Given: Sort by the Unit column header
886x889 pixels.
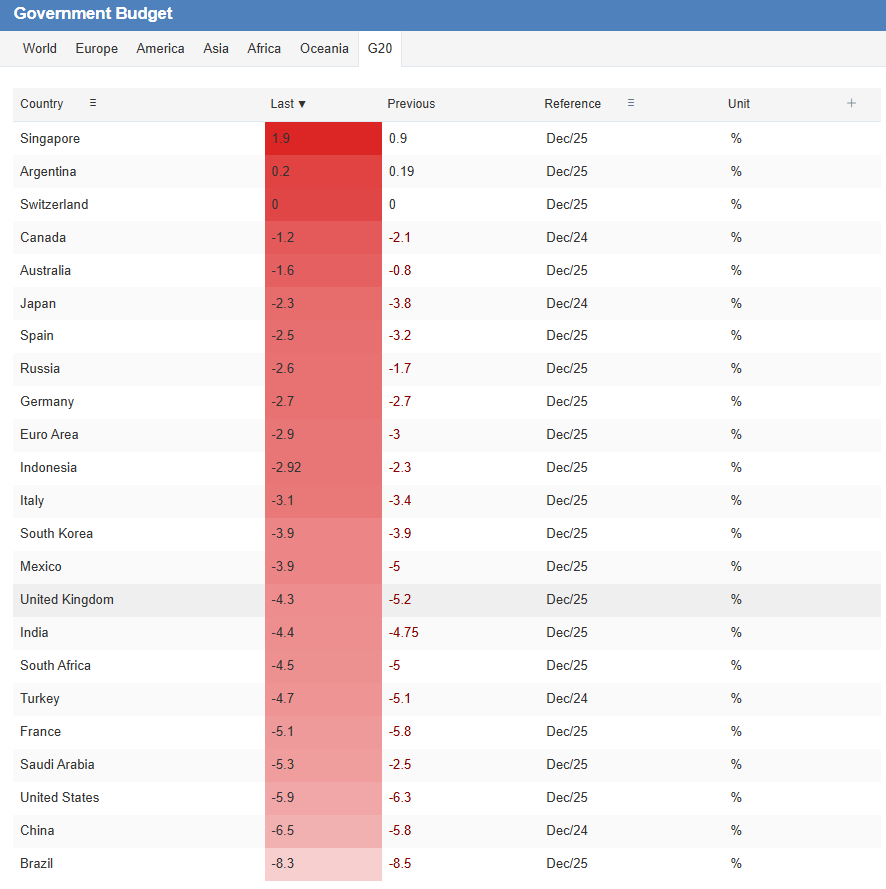Looking at the screenshot, I should pos(739,104).
